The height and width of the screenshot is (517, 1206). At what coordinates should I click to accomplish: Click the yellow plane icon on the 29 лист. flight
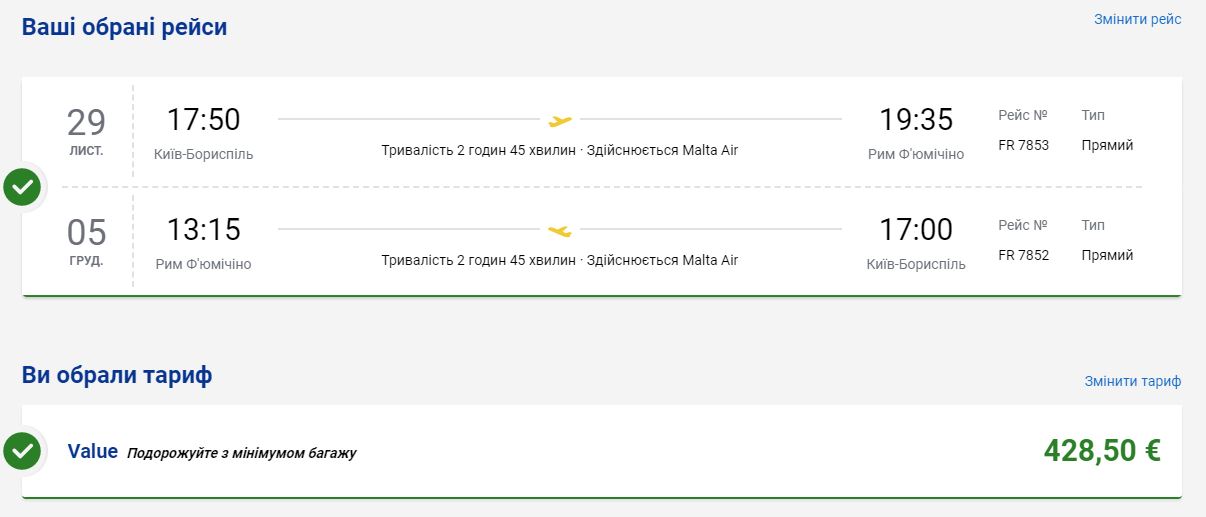pos(560,121)
